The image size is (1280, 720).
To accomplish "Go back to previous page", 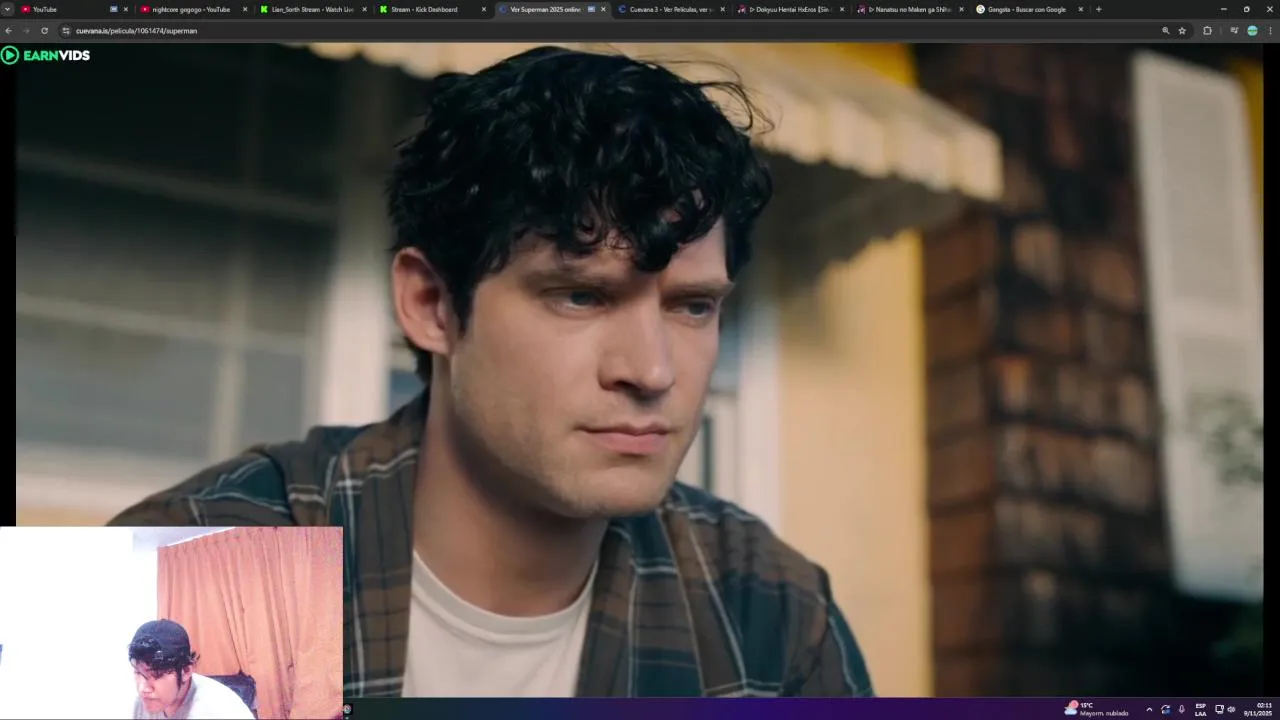I will coord(8,31).
